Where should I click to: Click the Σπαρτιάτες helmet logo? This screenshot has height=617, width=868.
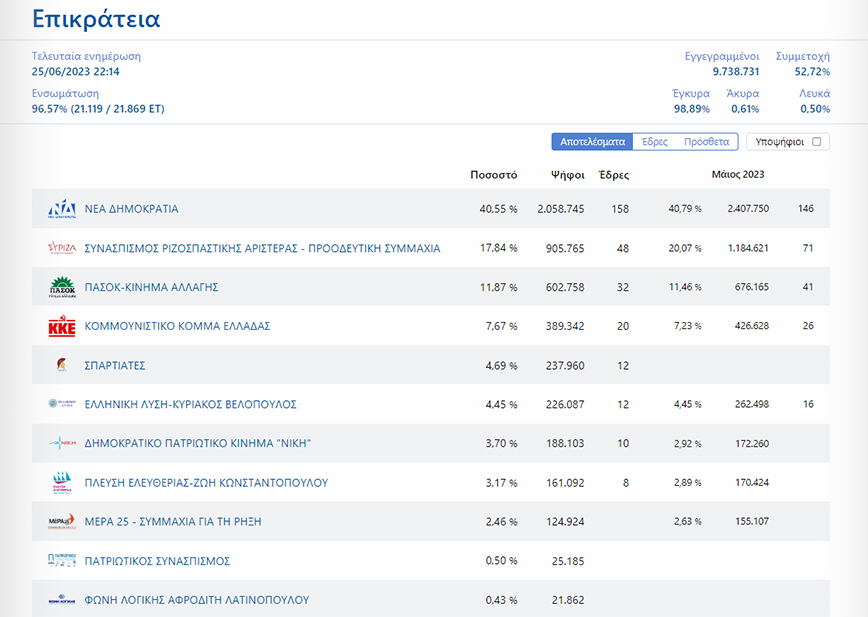coord(62,366)
